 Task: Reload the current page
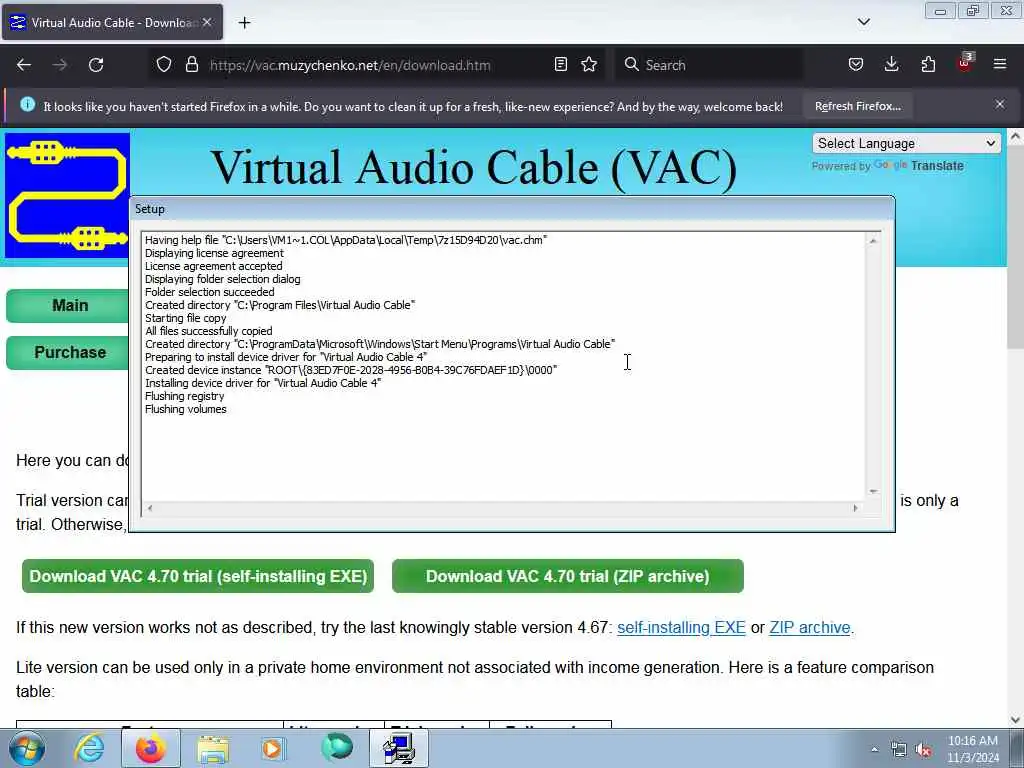pyautogui.click(x=96, y=65)
